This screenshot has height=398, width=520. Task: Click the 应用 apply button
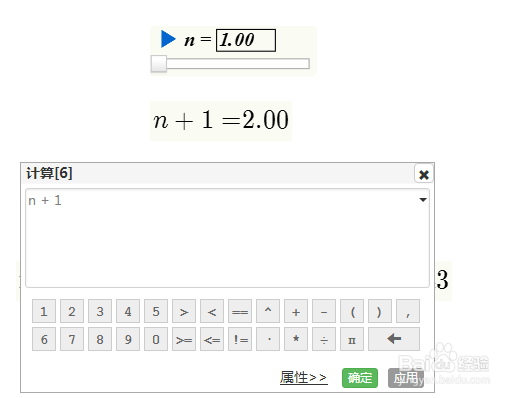(x=406, y=378)
